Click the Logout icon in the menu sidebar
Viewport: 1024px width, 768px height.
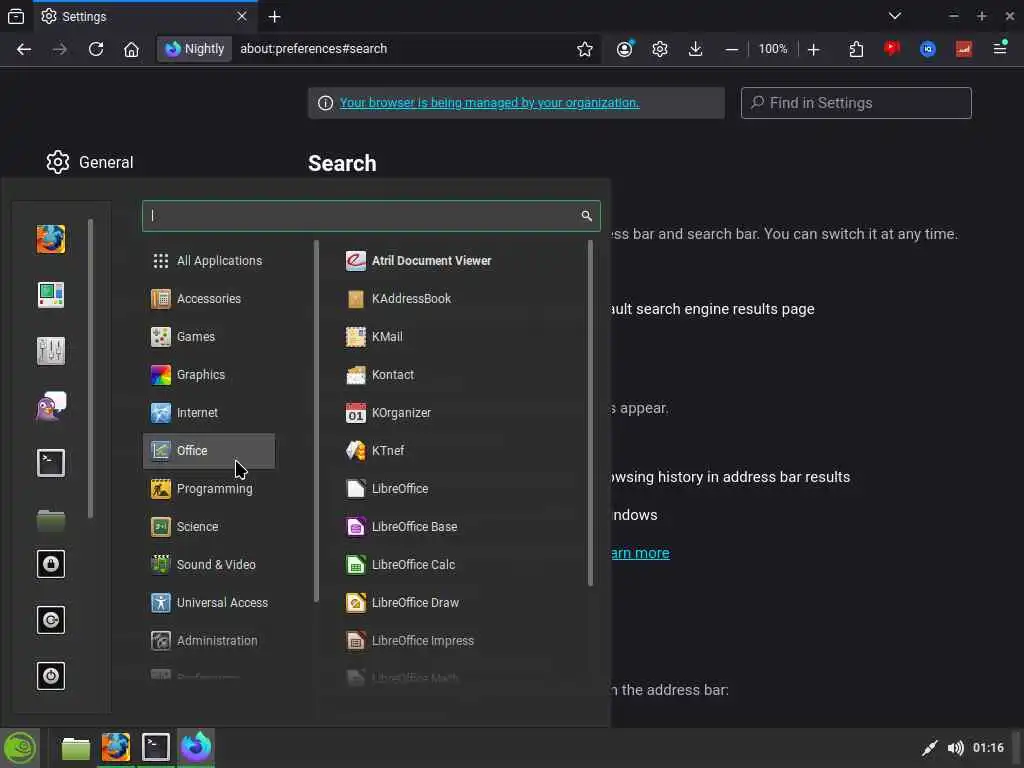point(51,620)
